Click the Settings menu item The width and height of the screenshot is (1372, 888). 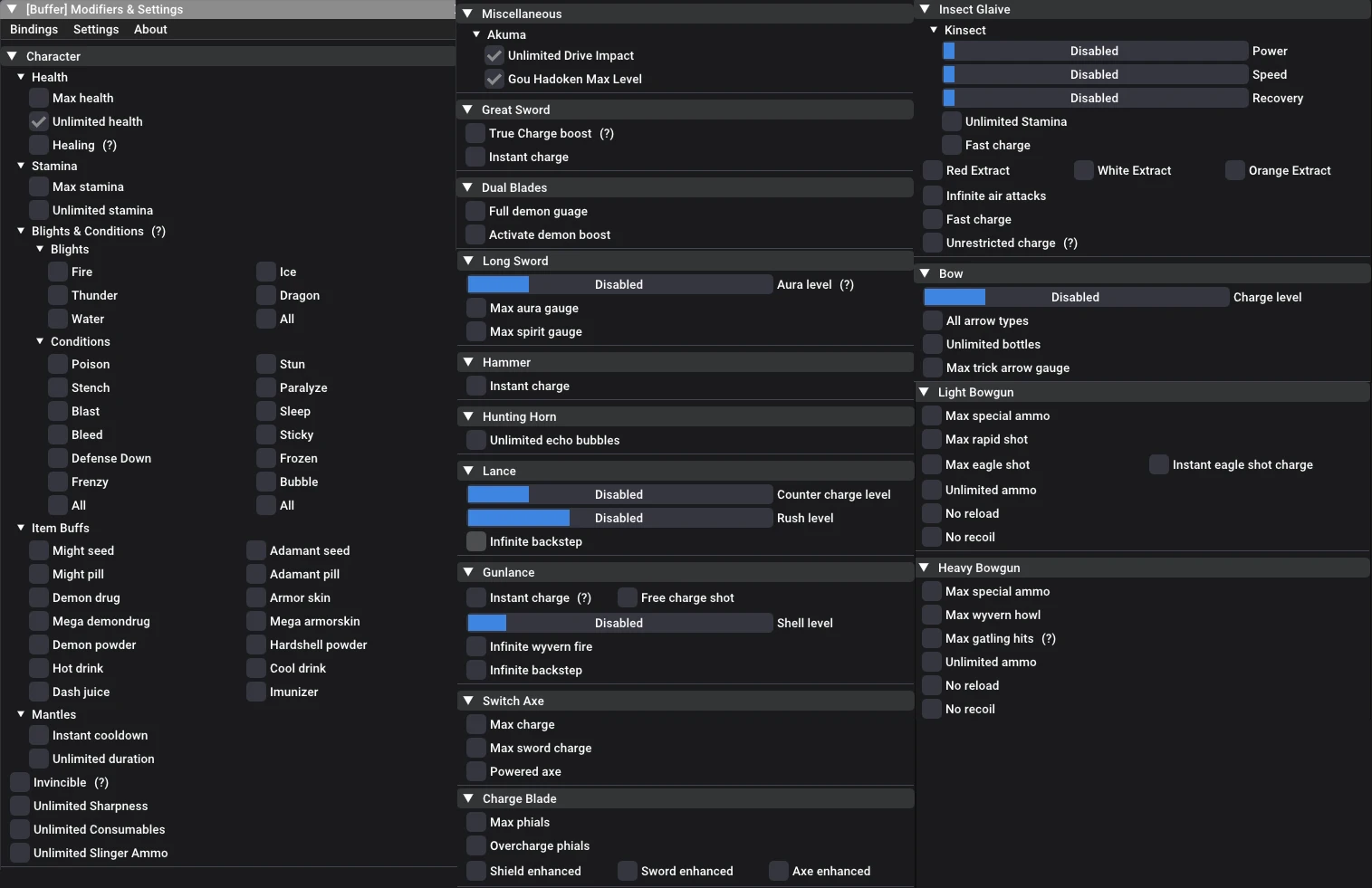pos(96,29)
